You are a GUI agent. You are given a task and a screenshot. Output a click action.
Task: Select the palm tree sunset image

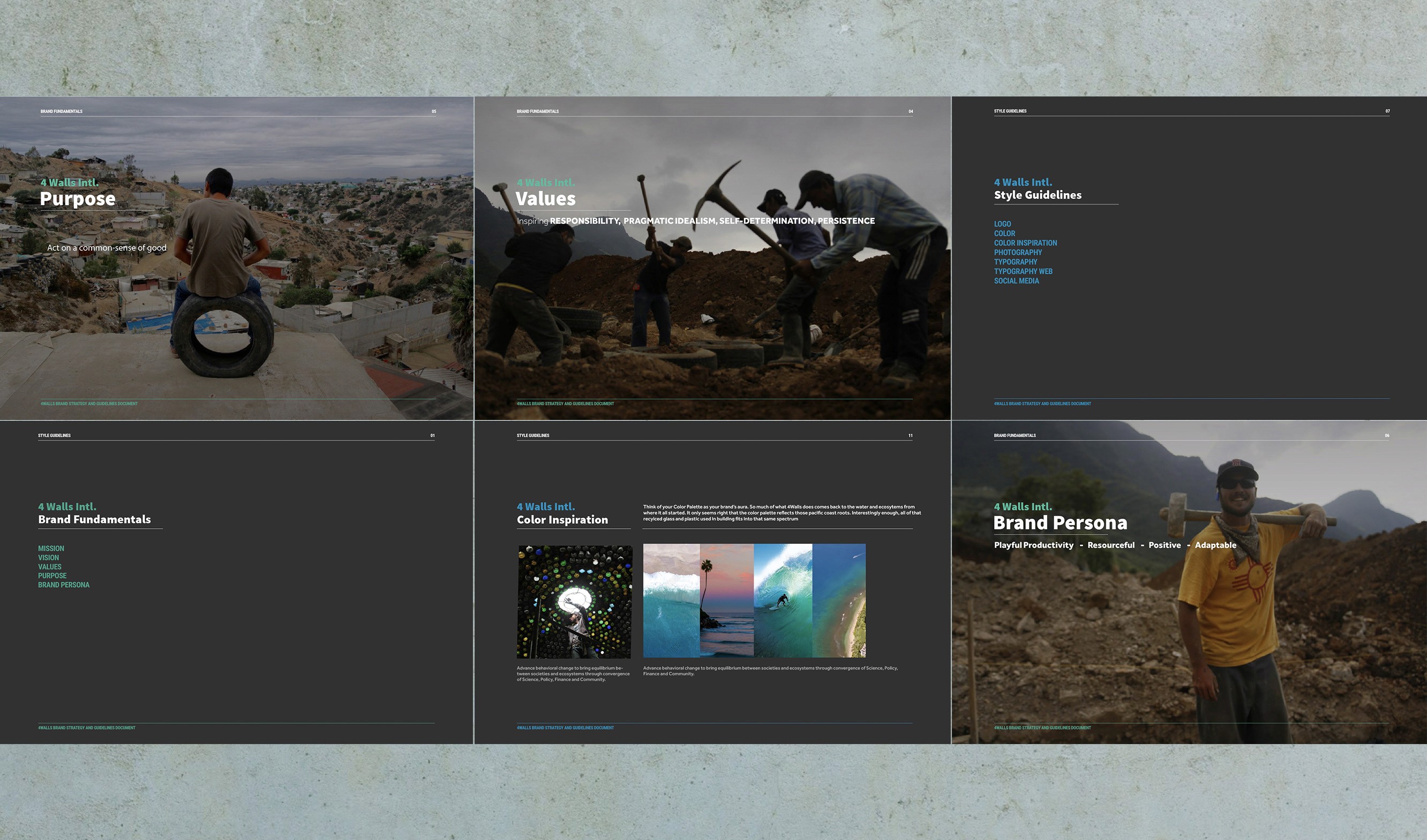click(726, 601)
